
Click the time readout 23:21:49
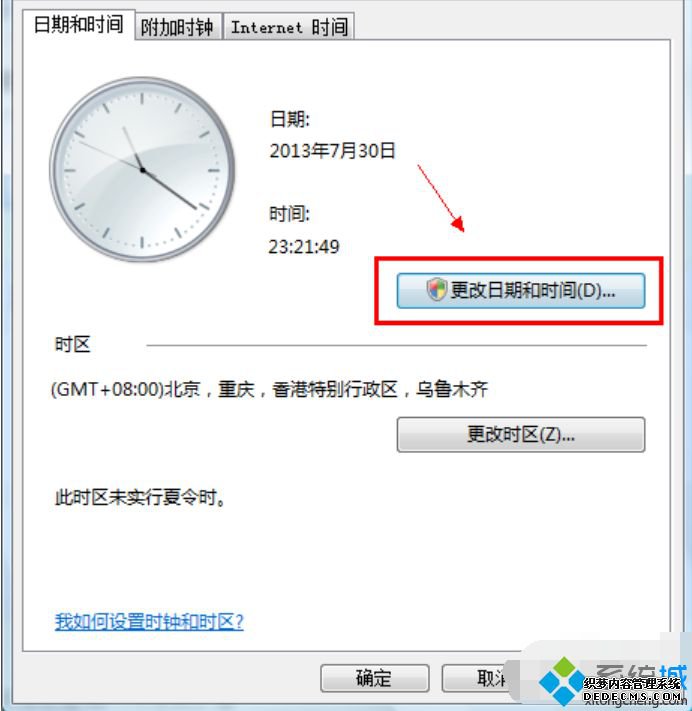click(x=304, y=247)
